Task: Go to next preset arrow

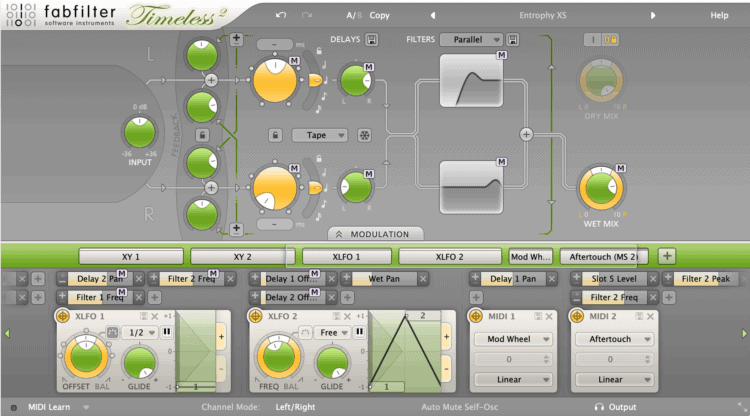Action: pos(652,15)
